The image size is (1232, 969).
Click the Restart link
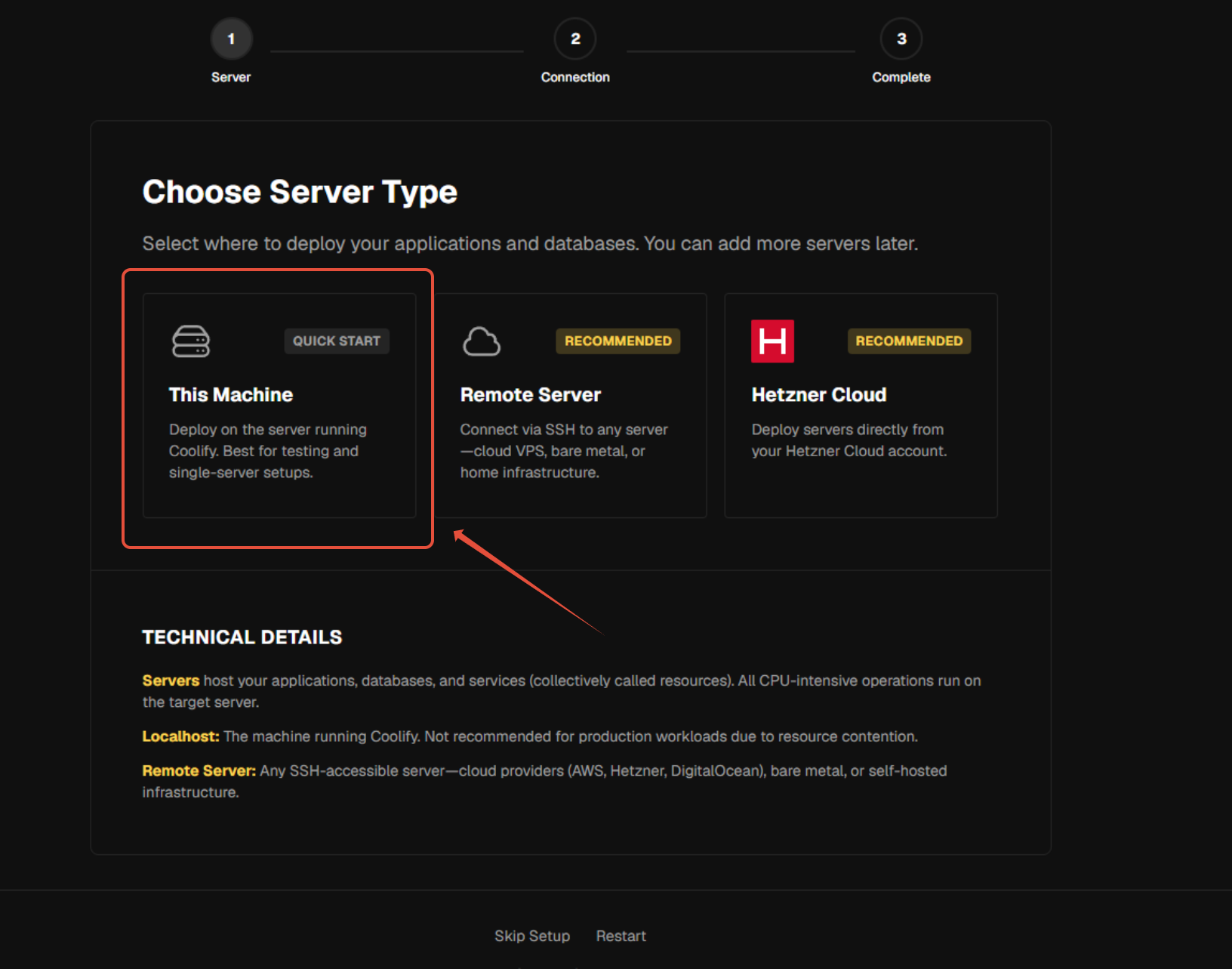pos(621,936)
